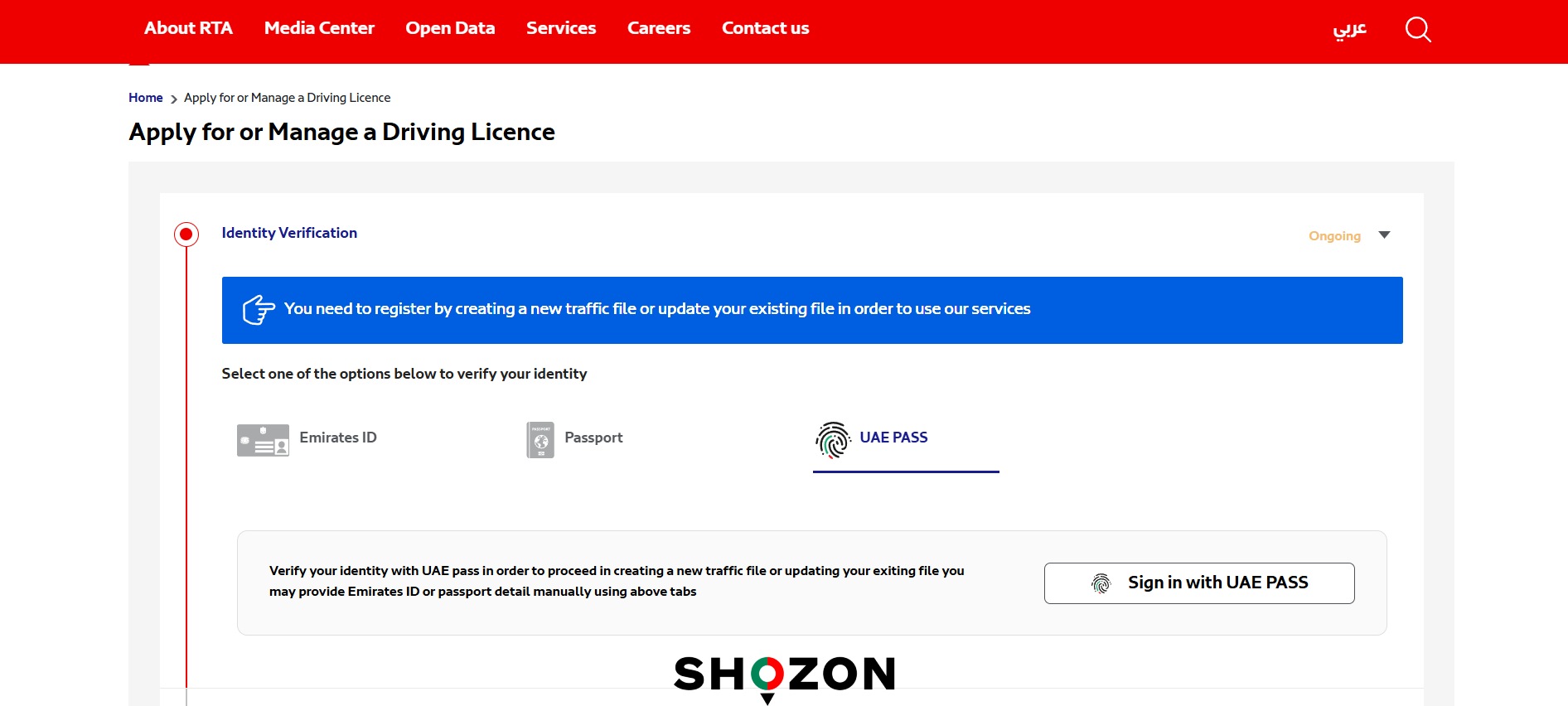Select the Emirates ID tab

click(338, 438)
